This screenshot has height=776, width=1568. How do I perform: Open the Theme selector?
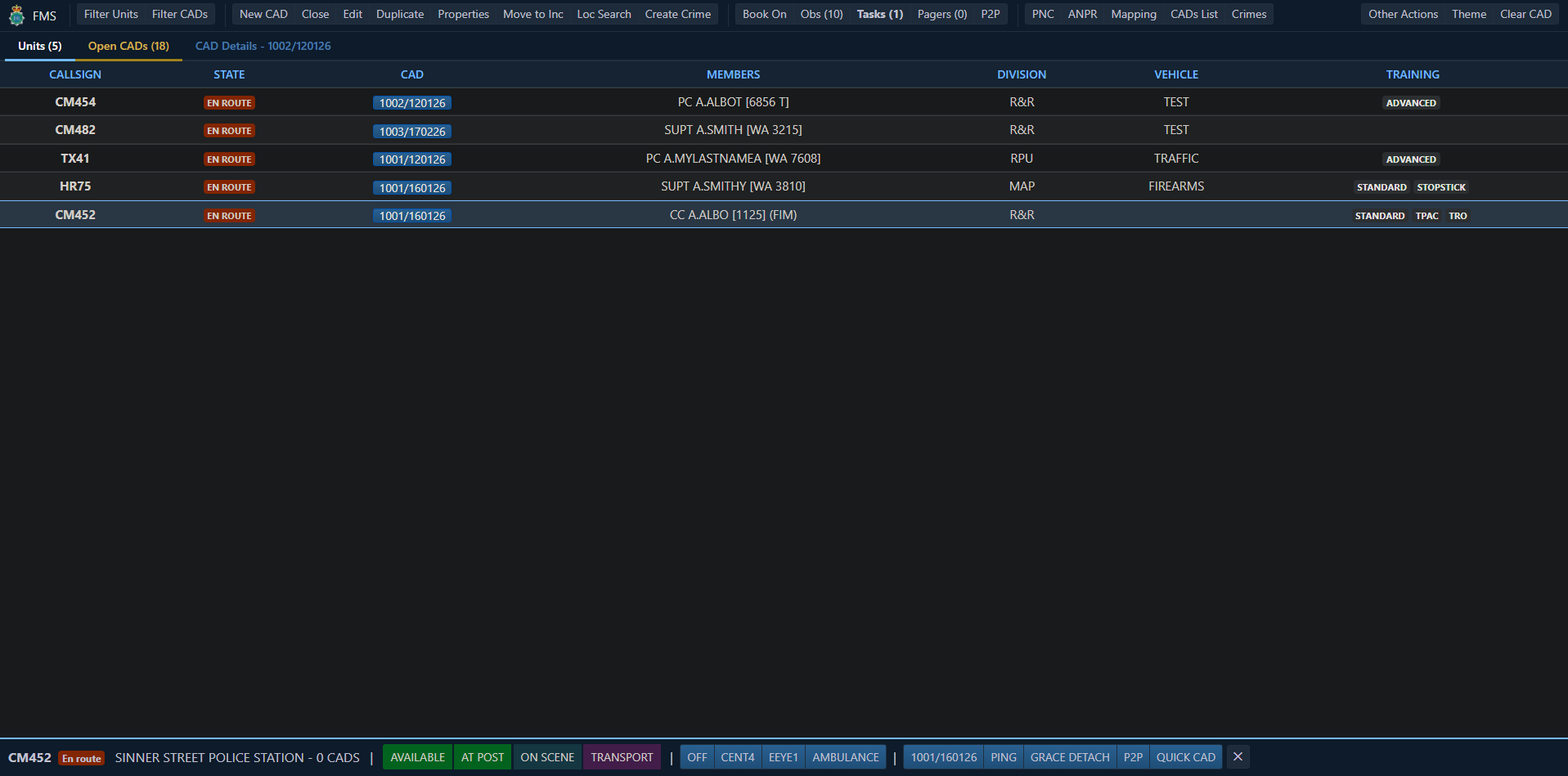point(1468,14)
